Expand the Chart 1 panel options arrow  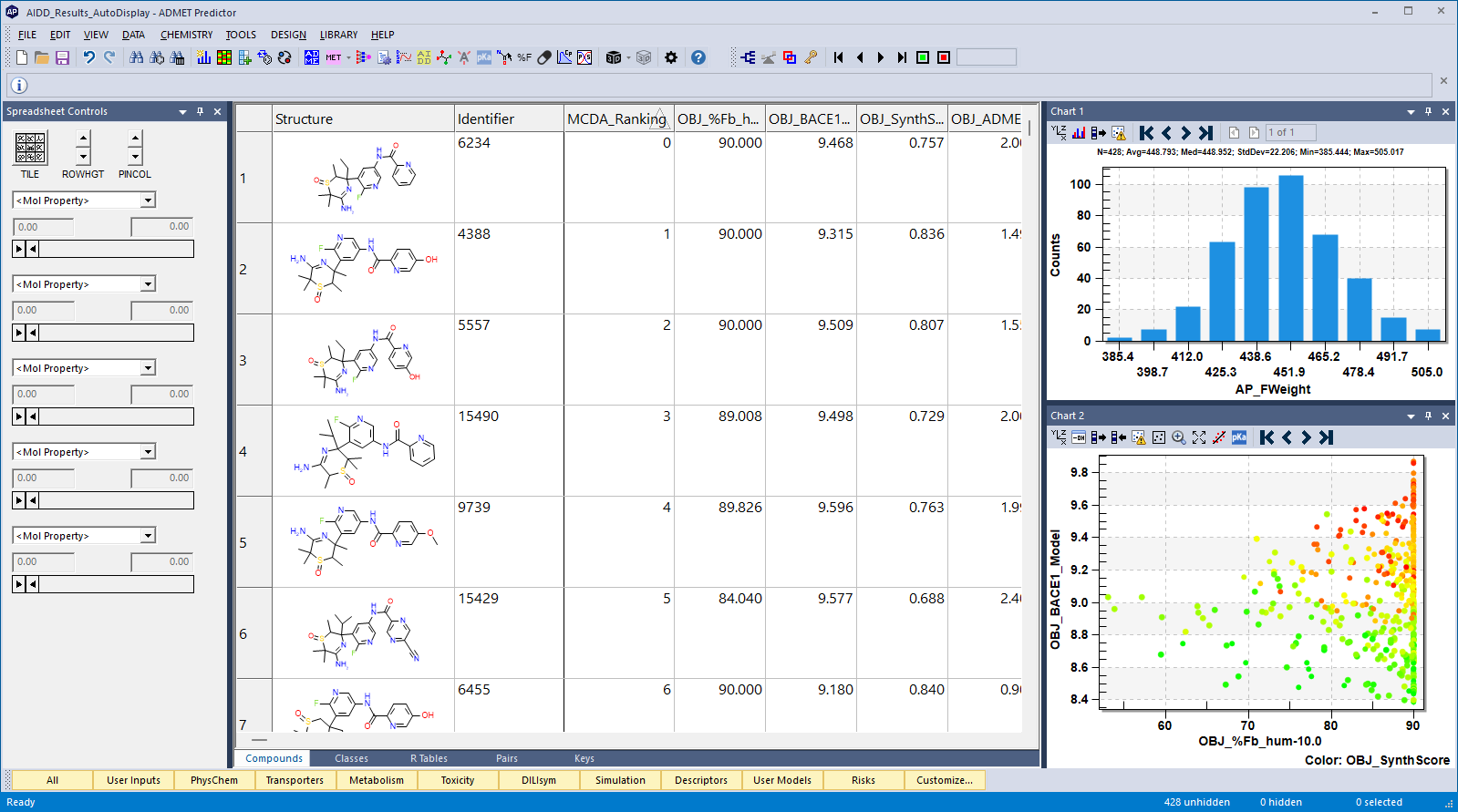coord(1411,112)
